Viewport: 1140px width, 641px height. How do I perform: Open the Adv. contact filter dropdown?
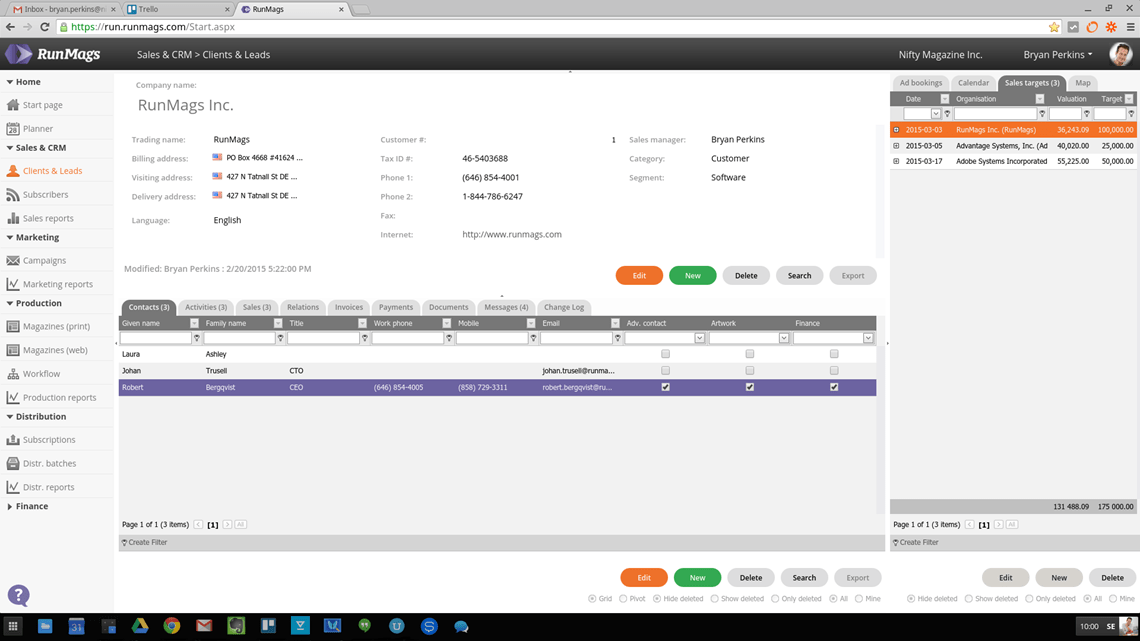coord(699,338)
